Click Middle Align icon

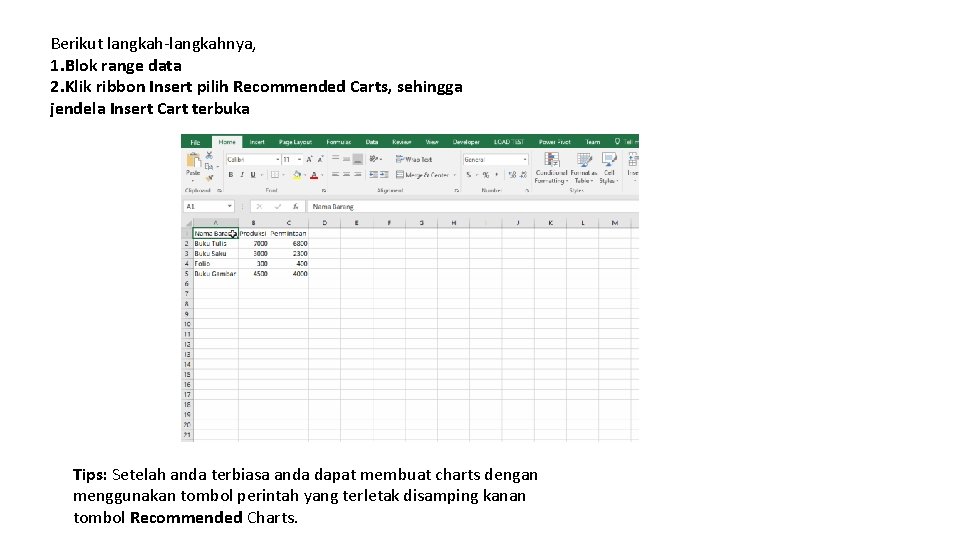[x=347, y=159]
